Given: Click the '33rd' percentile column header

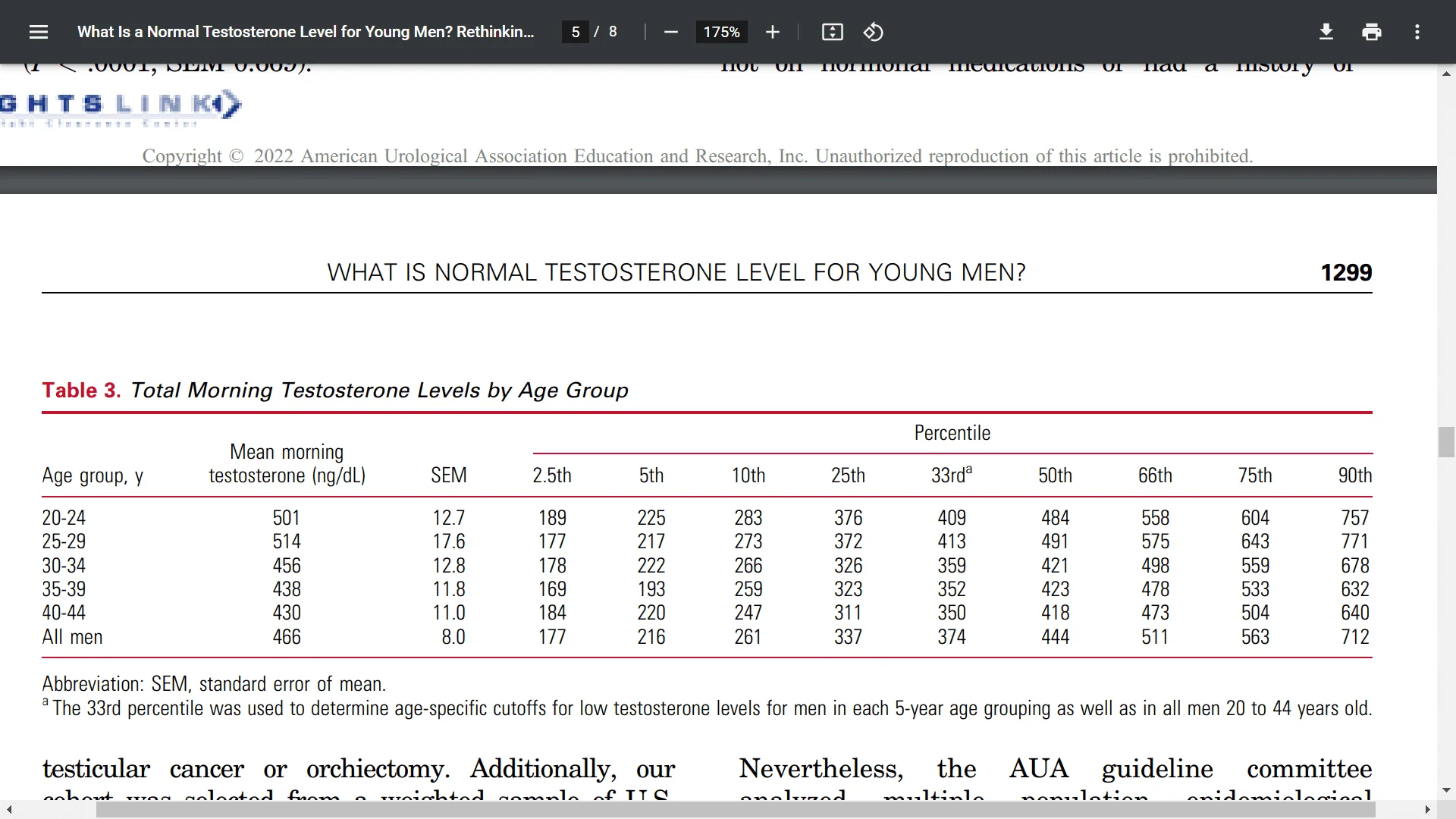Looking at the screenshot, I should click(x=952, y=475).
